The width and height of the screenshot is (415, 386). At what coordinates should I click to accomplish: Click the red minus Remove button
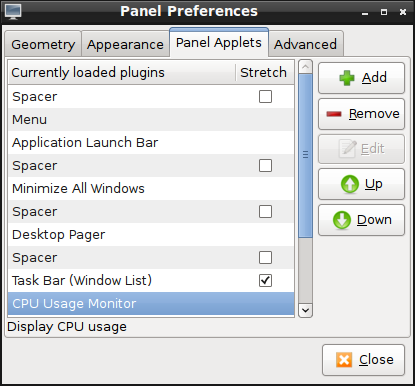click(x=361, y=114)
